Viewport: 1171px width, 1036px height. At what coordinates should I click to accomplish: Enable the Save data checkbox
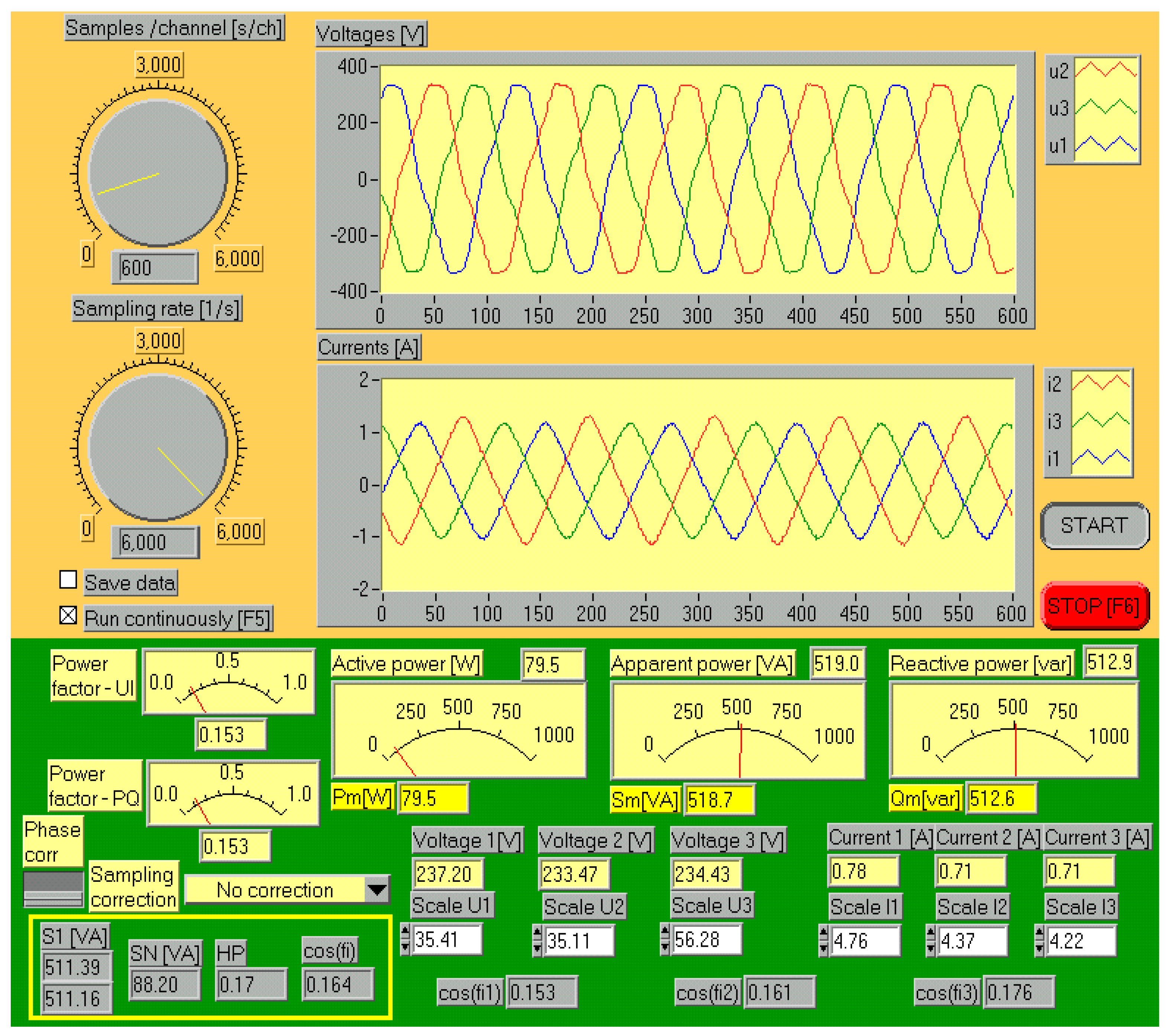(x=68, y=579)
